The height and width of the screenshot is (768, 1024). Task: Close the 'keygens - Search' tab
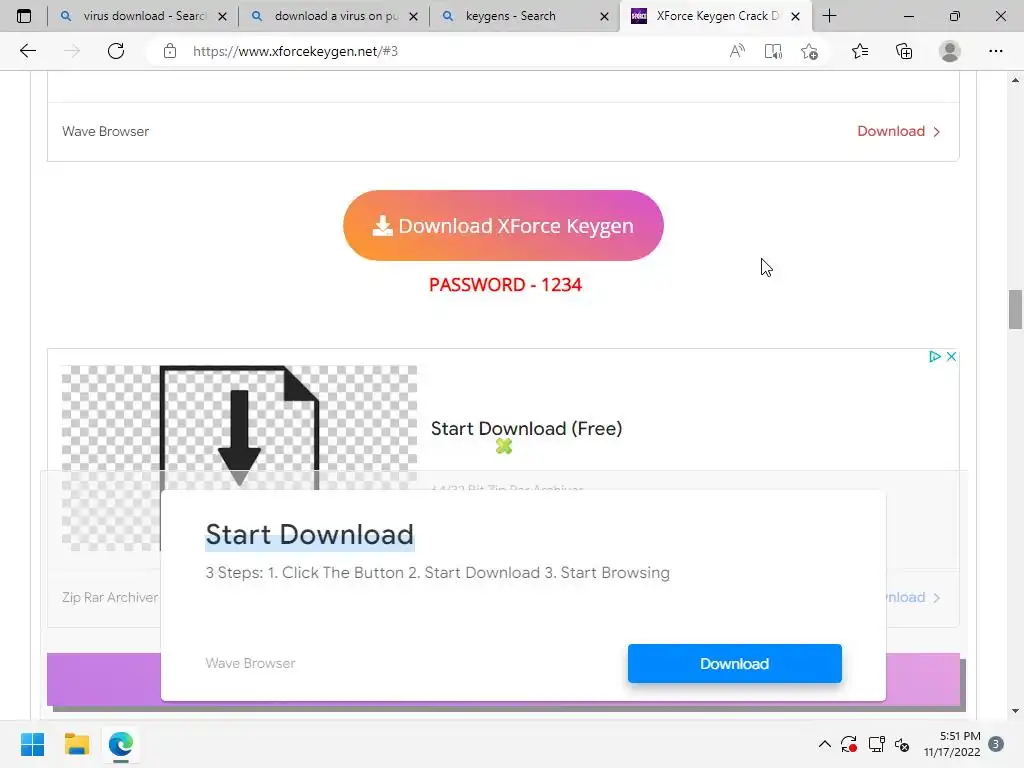pos(605,16)
